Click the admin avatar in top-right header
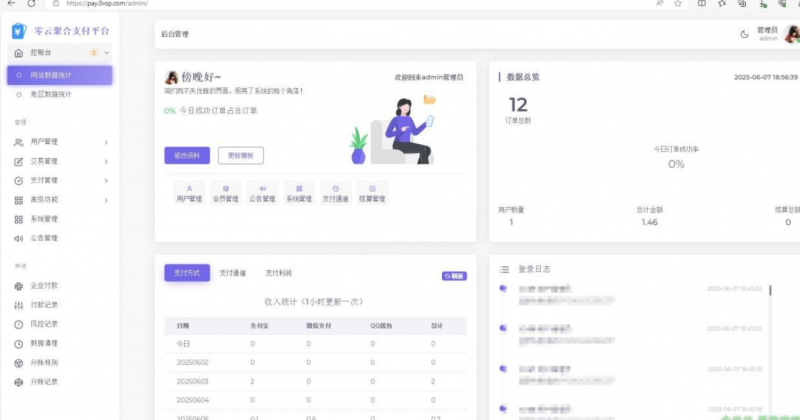Screen dimensions: 800x420 (x=789, y=33)
